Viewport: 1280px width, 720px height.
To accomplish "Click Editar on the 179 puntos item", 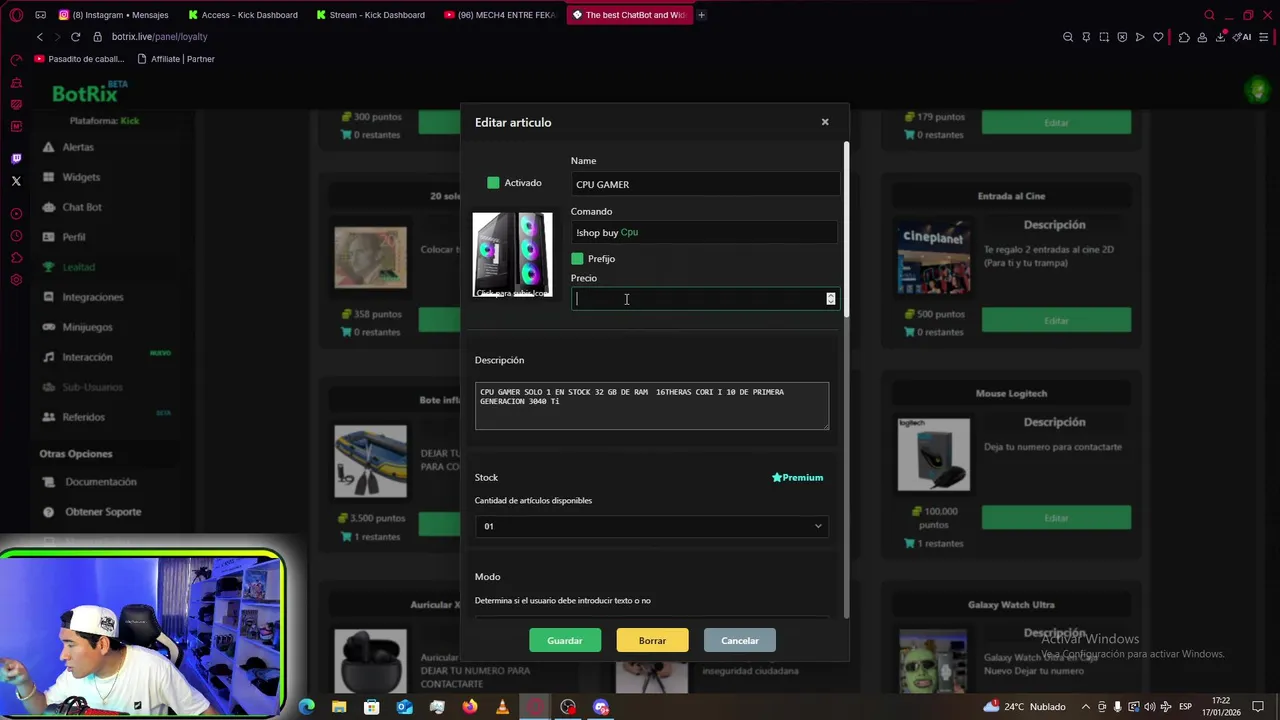I will point(1056,122).
